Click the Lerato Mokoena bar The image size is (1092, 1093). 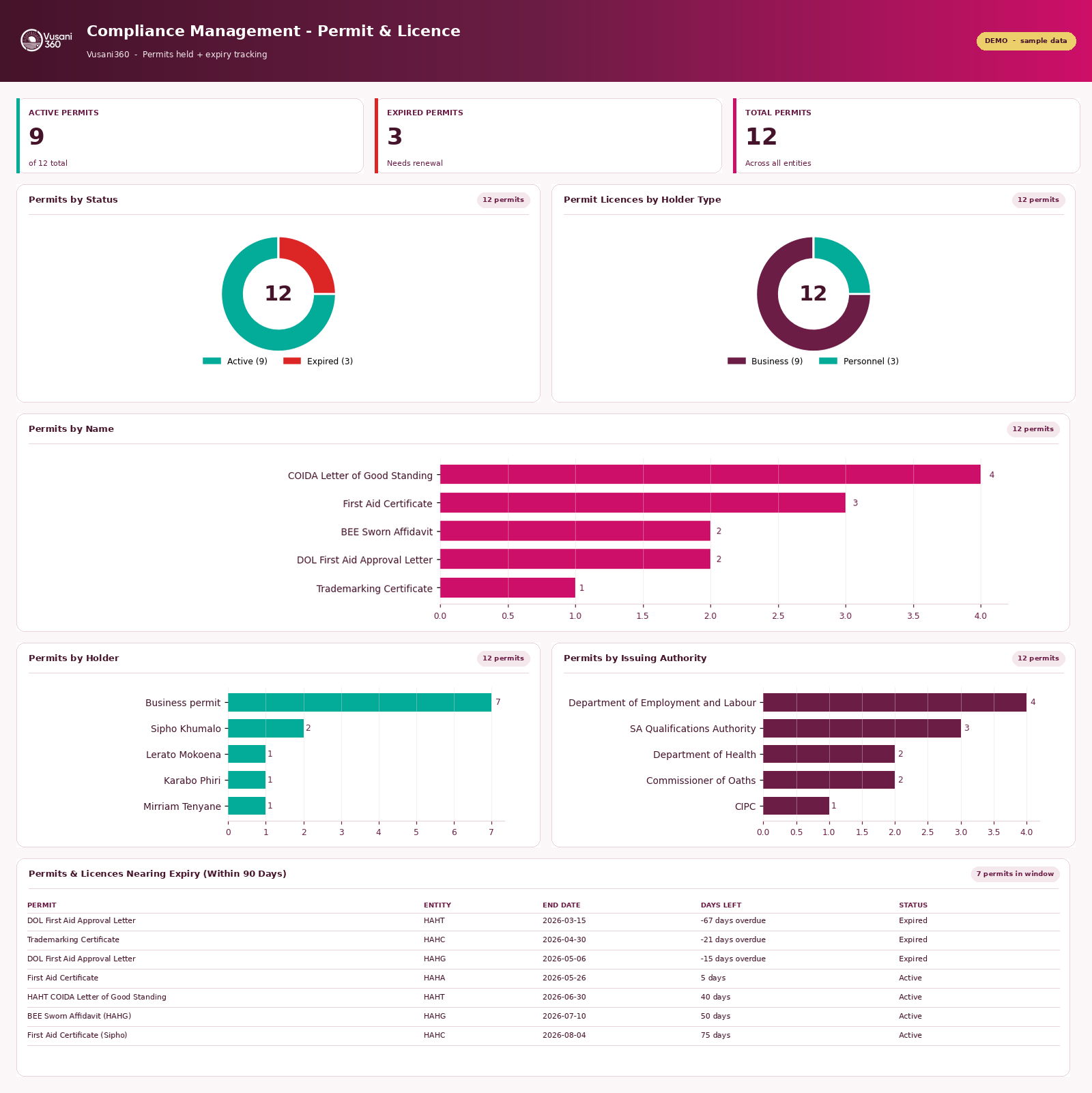pyautogui.click(x=246, y=754)
